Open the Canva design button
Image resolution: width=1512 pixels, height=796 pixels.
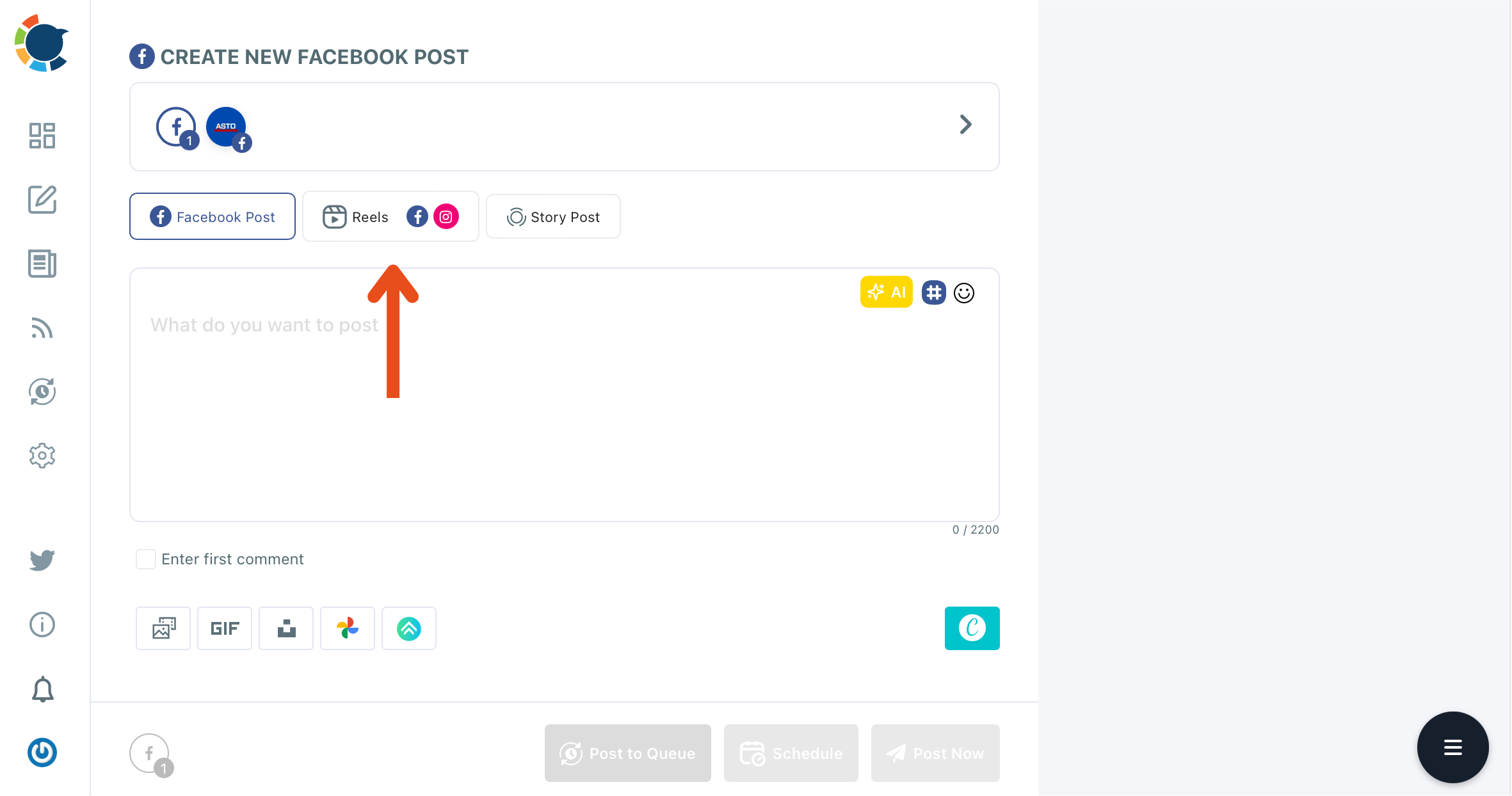coord(972,628)
